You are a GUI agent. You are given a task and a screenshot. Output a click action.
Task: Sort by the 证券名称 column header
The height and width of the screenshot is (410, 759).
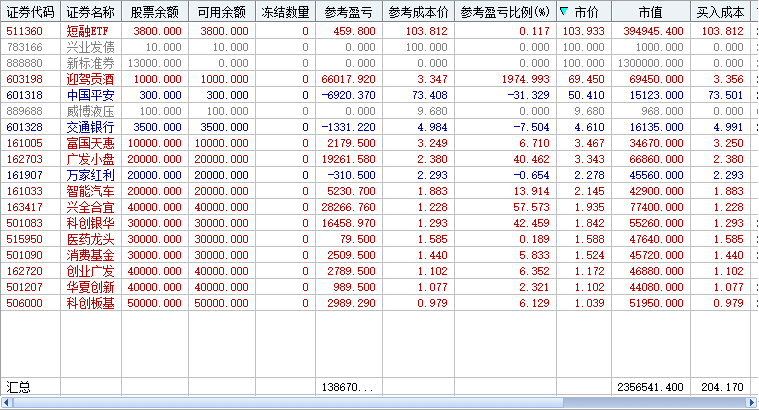click(91, 12)
